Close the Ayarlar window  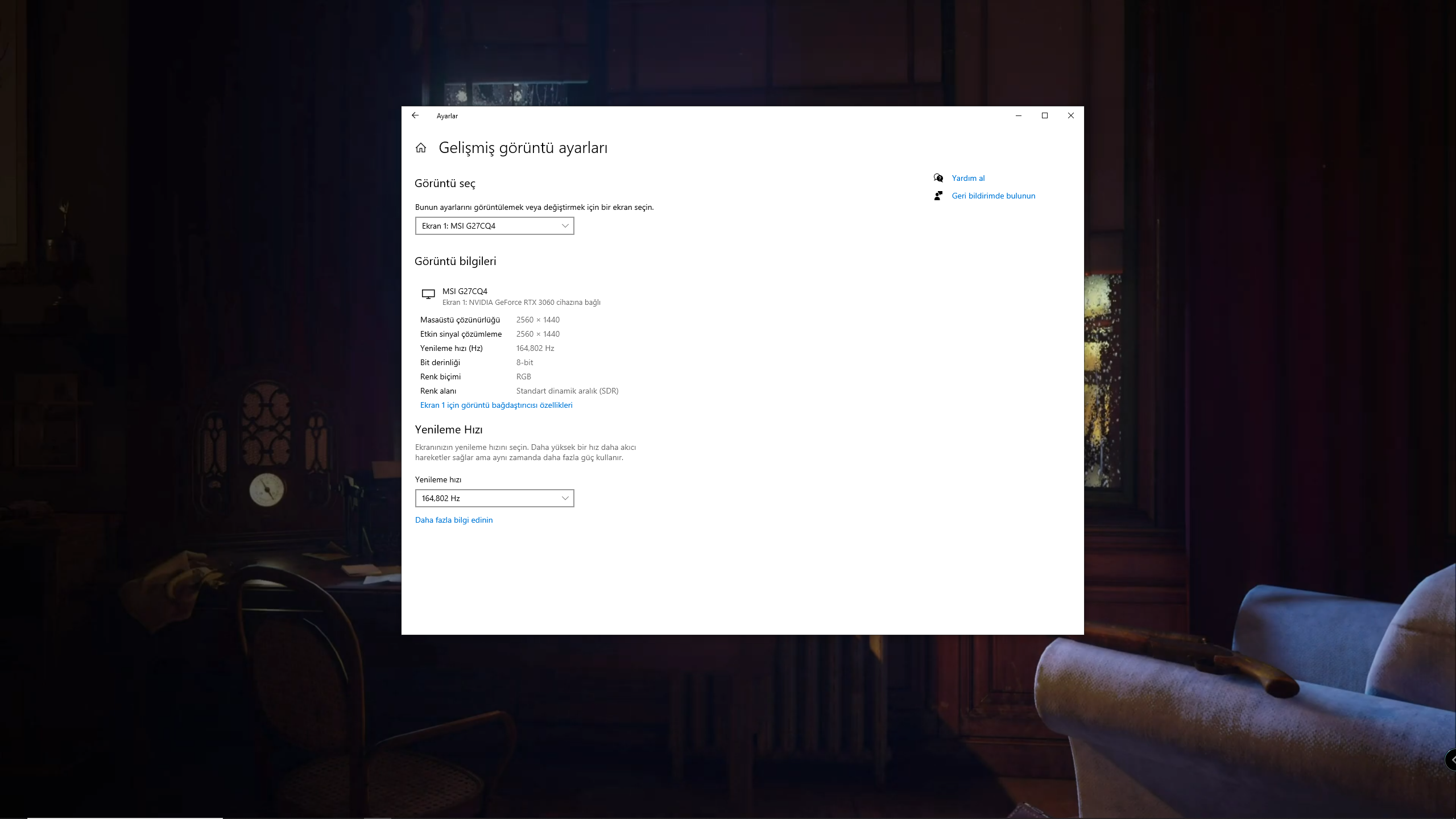tap(1071, 115)
